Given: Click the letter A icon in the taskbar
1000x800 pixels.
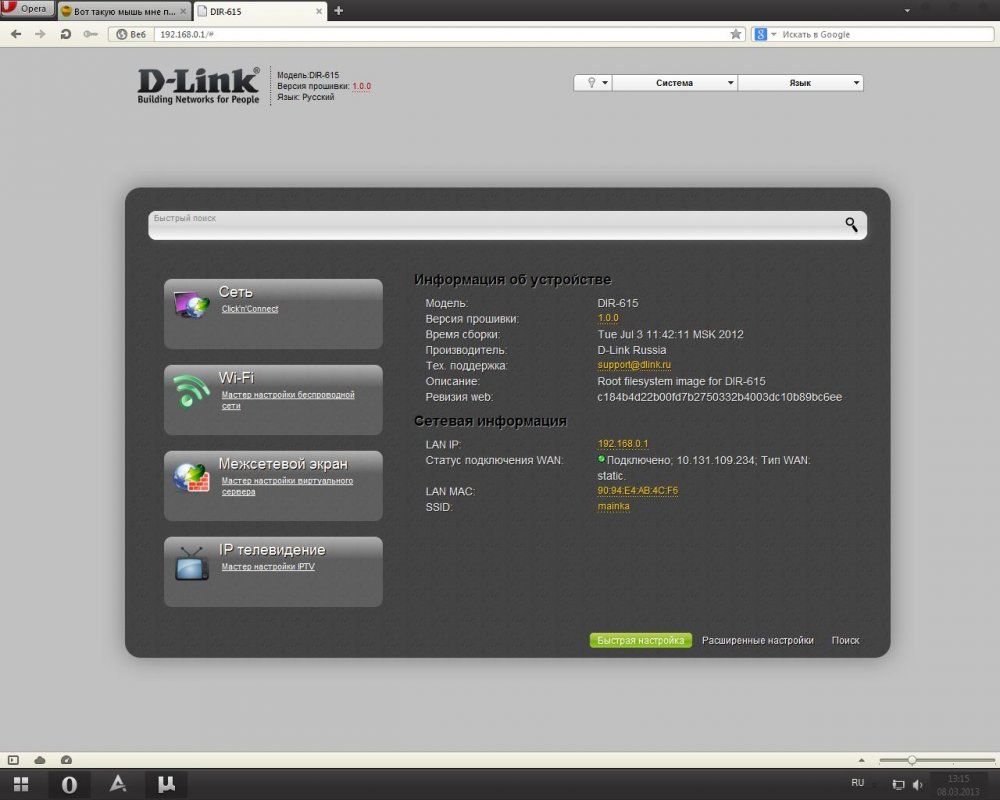Looking at the screenshot, I should 117,784.
